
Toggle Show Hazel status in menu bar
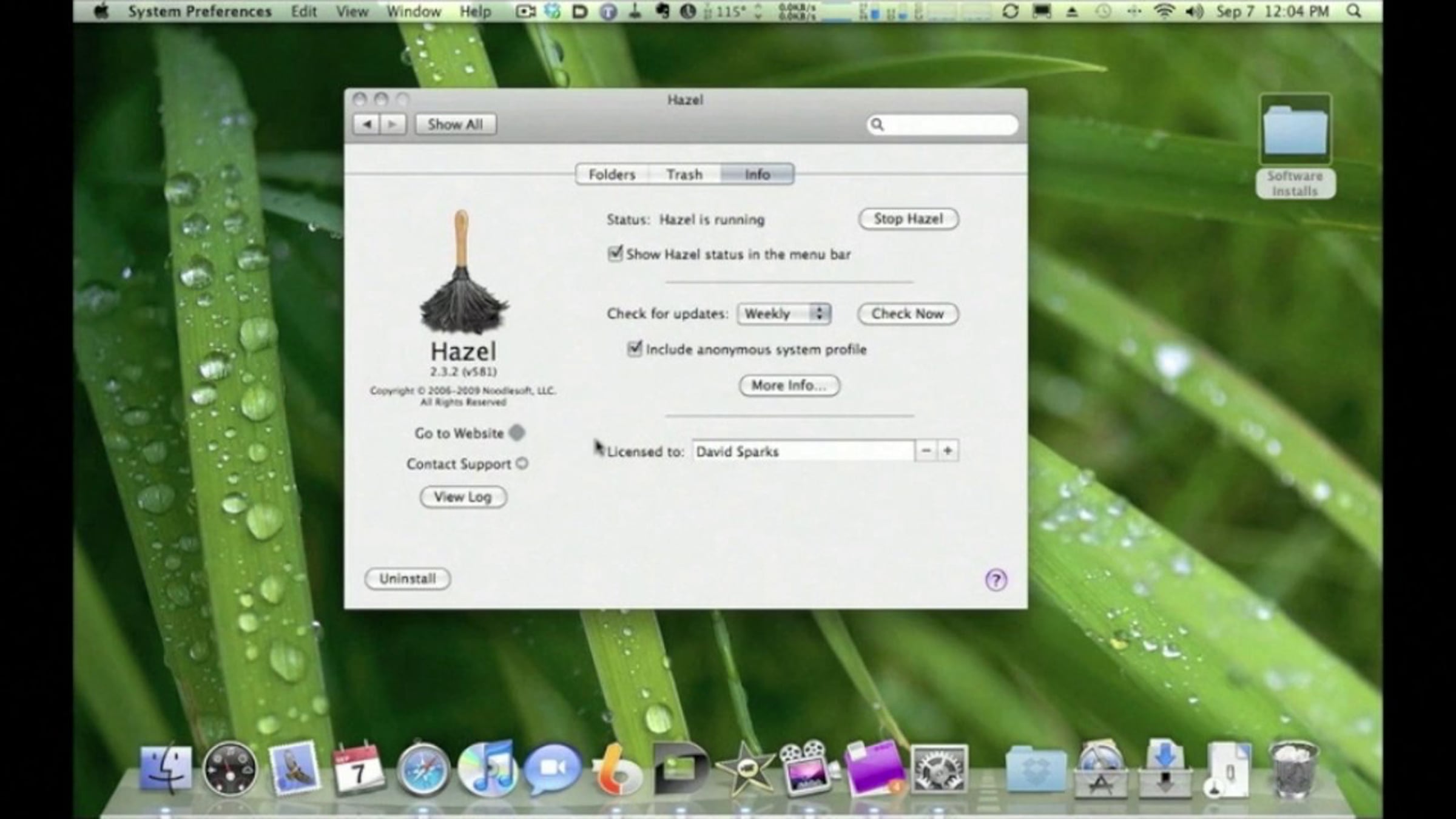tap(615, 254)
